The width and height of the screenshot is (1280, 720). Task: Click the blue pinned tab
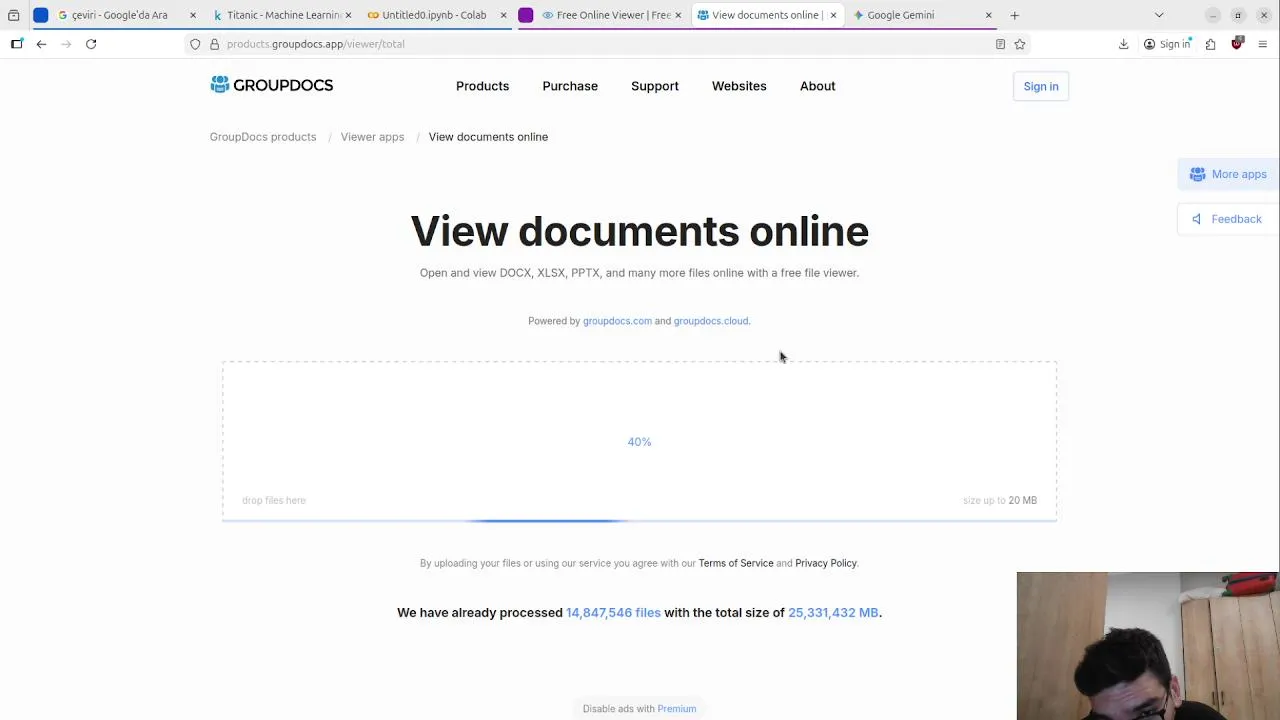tap(41, 15)
